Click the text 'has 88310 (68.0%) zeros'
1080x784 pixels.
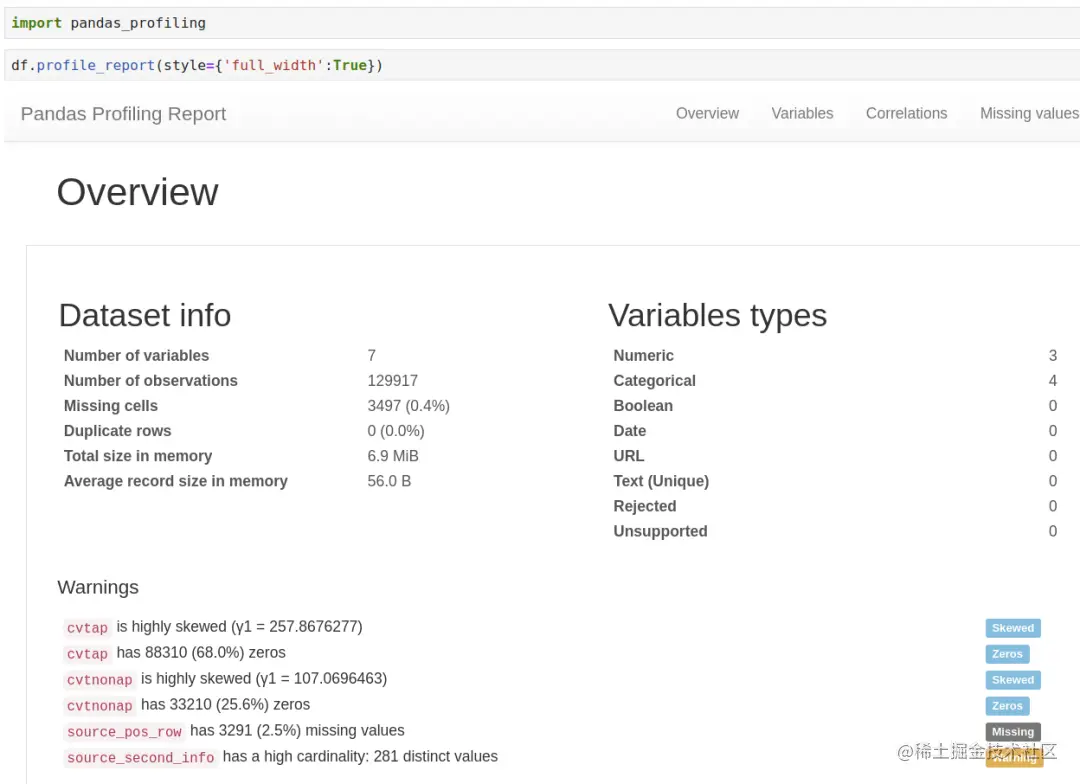(x=200, y=652)
